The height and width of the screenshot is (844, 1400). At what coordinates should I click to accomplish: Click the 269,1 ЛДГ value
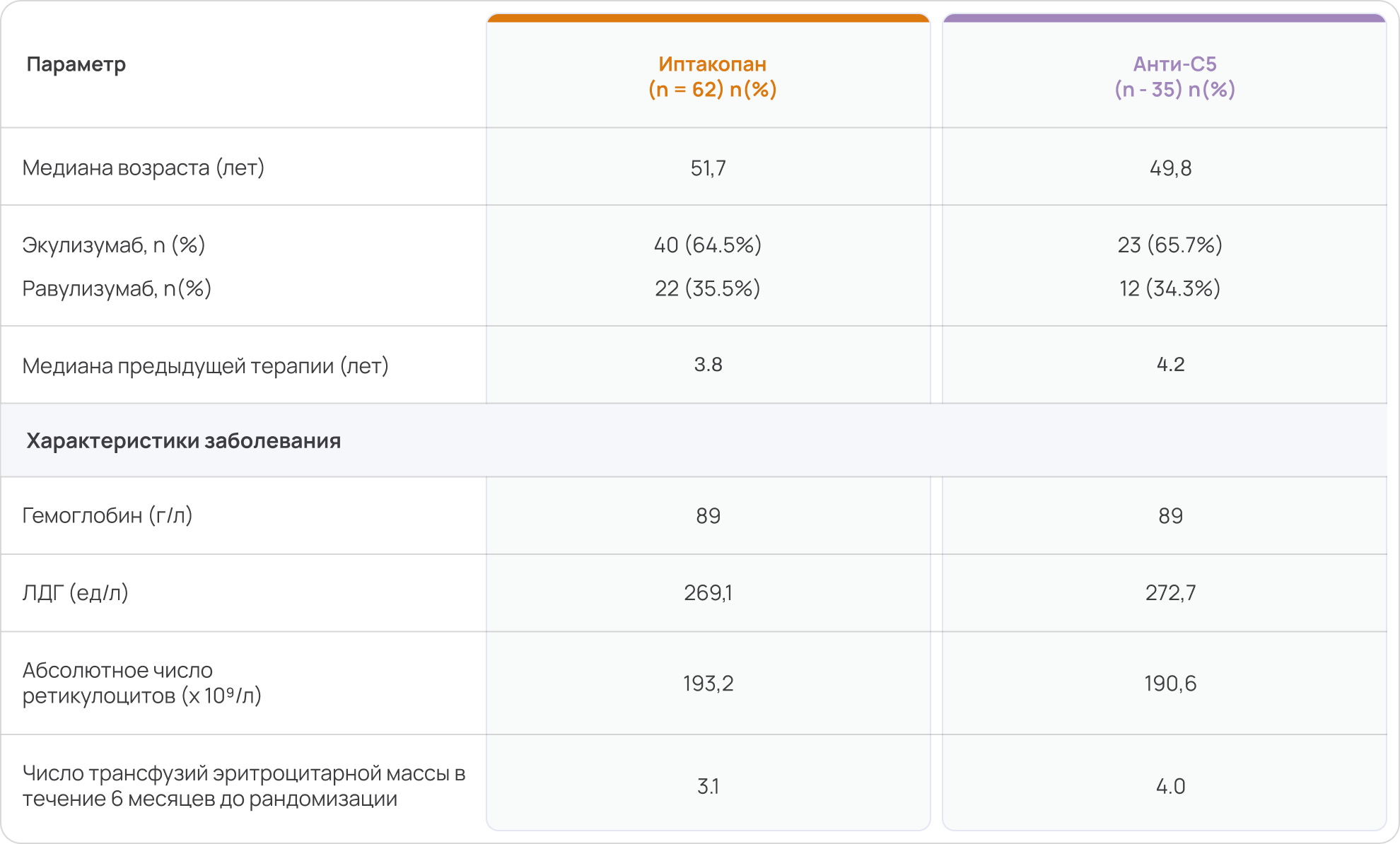coord(708,592)
